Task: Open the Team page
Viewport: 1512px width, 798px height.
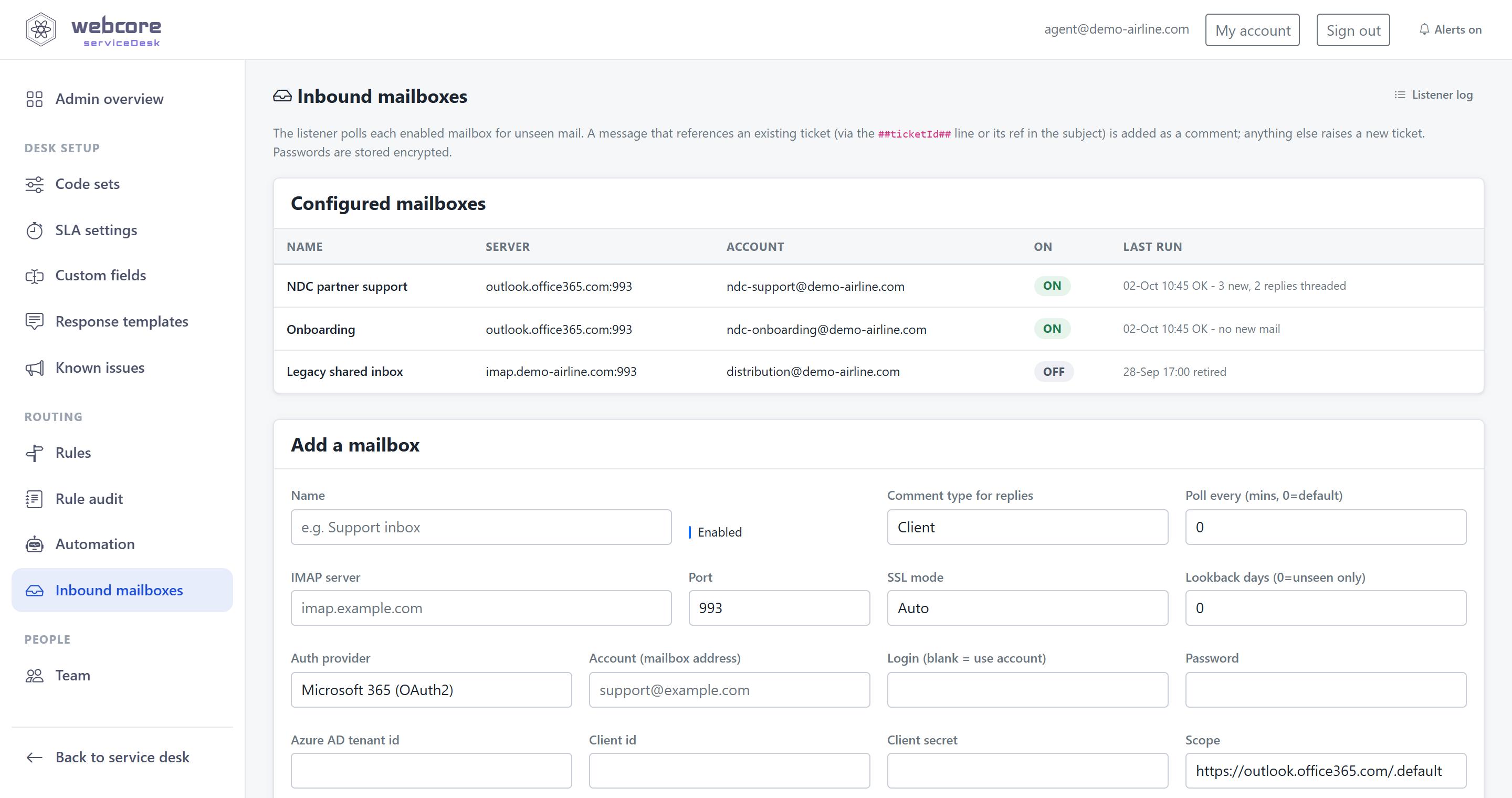Action: (x=122, y=675)
